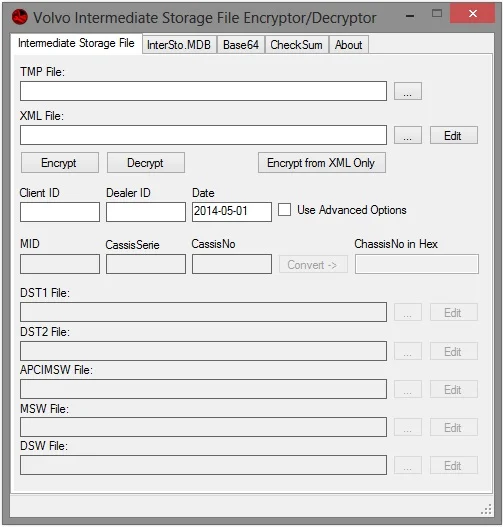Click the CassisSerie input field
Image resolution: width=503 pixels, height=527 pixels.
click(x=146, y=264)
